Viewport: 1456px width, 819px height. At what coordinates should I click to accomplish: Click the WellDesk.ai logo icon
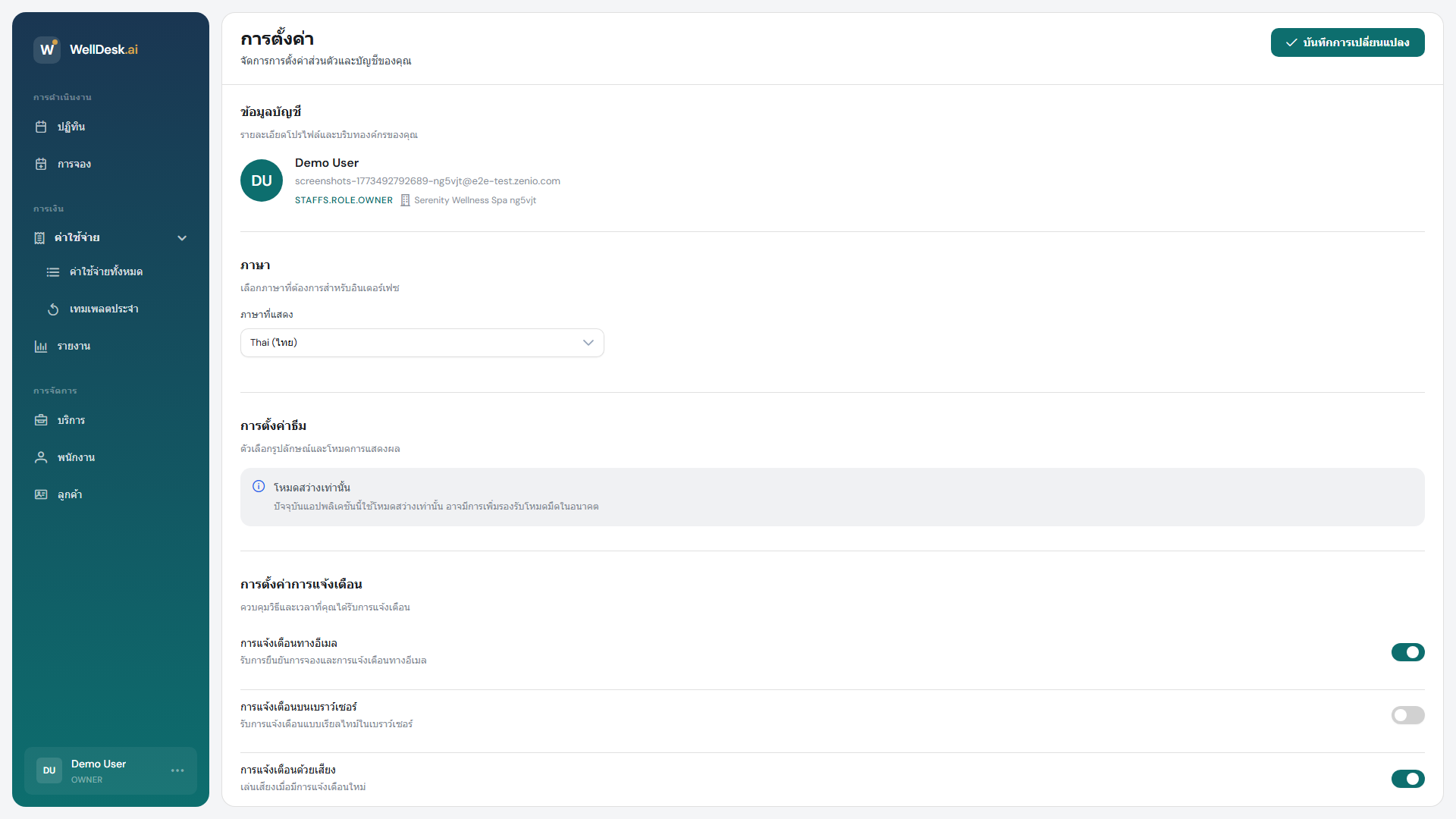coord(47,49)
